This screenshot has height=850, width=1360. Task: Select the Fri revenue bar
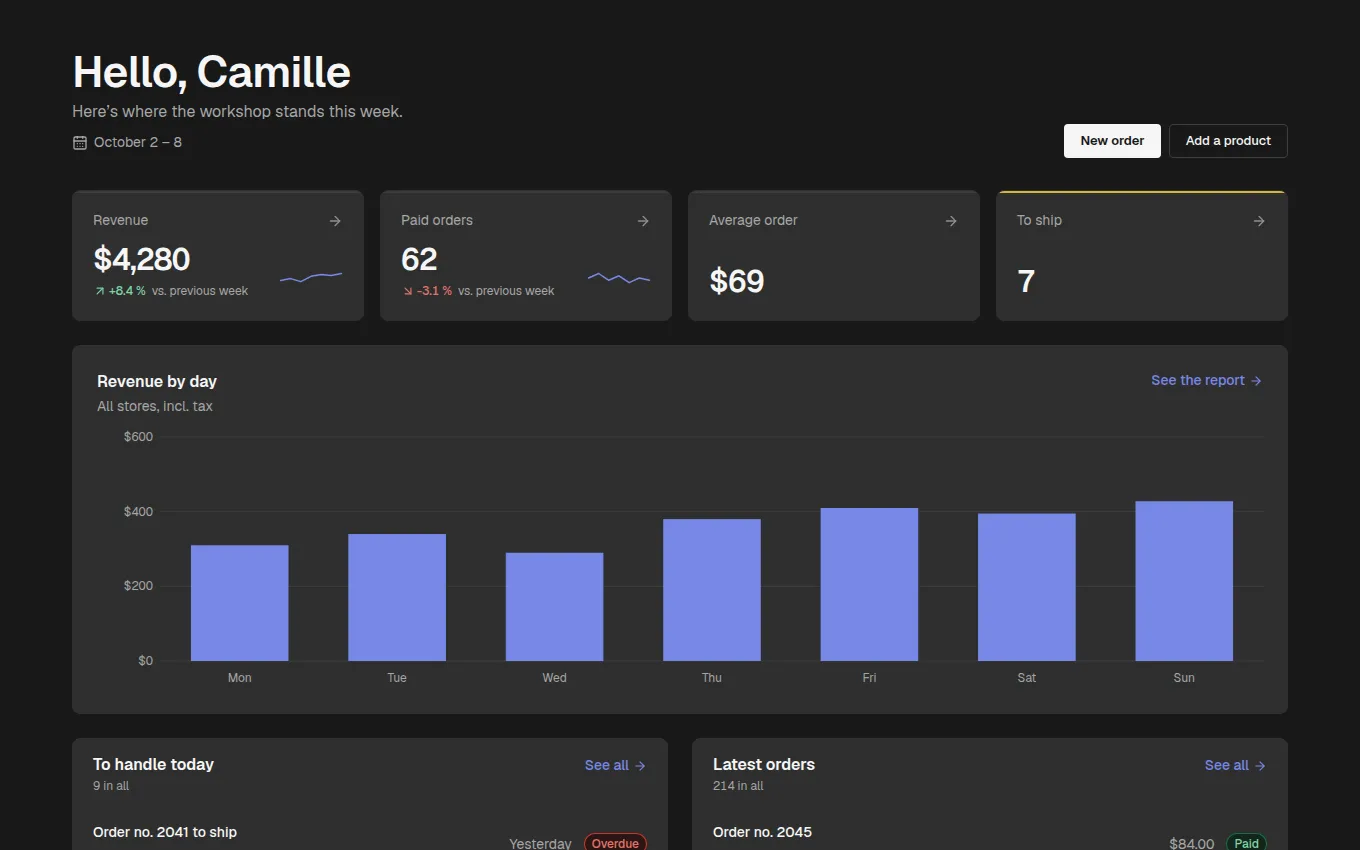[x=870, y=584]
